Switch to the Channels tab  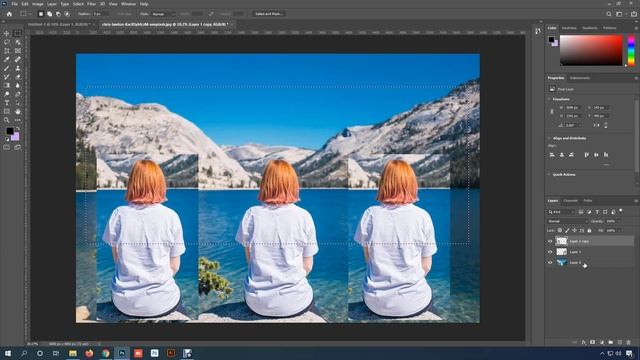[571, 201]
